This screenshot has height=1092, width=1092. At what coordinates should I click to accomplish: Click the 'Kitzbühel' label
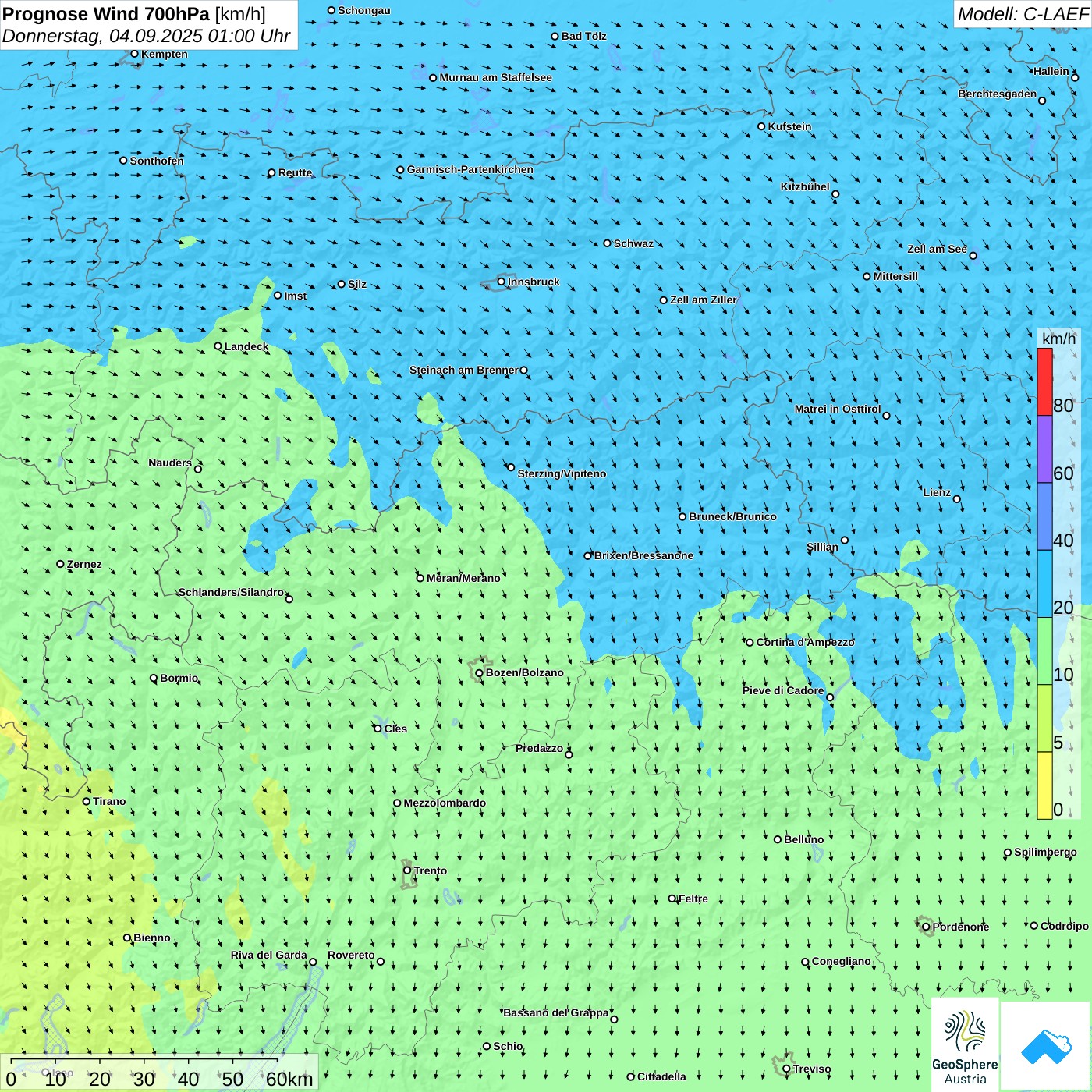coord(805,186)
